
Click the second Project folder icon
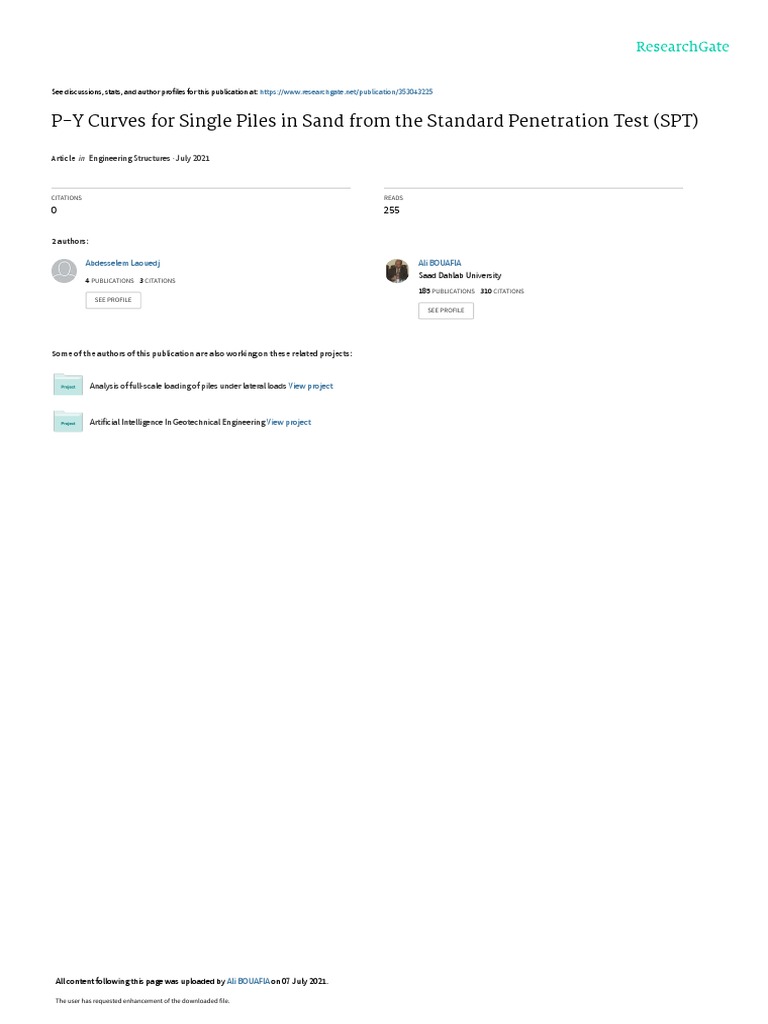68,421
